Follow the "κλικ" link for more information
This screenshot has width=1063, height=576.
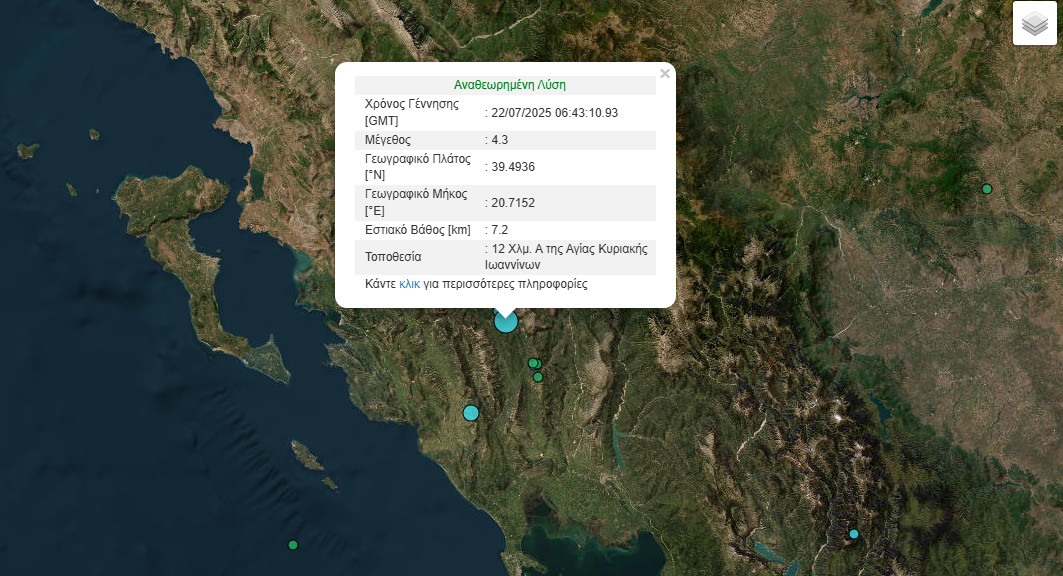pyautogui.click(x=409, y=284)
